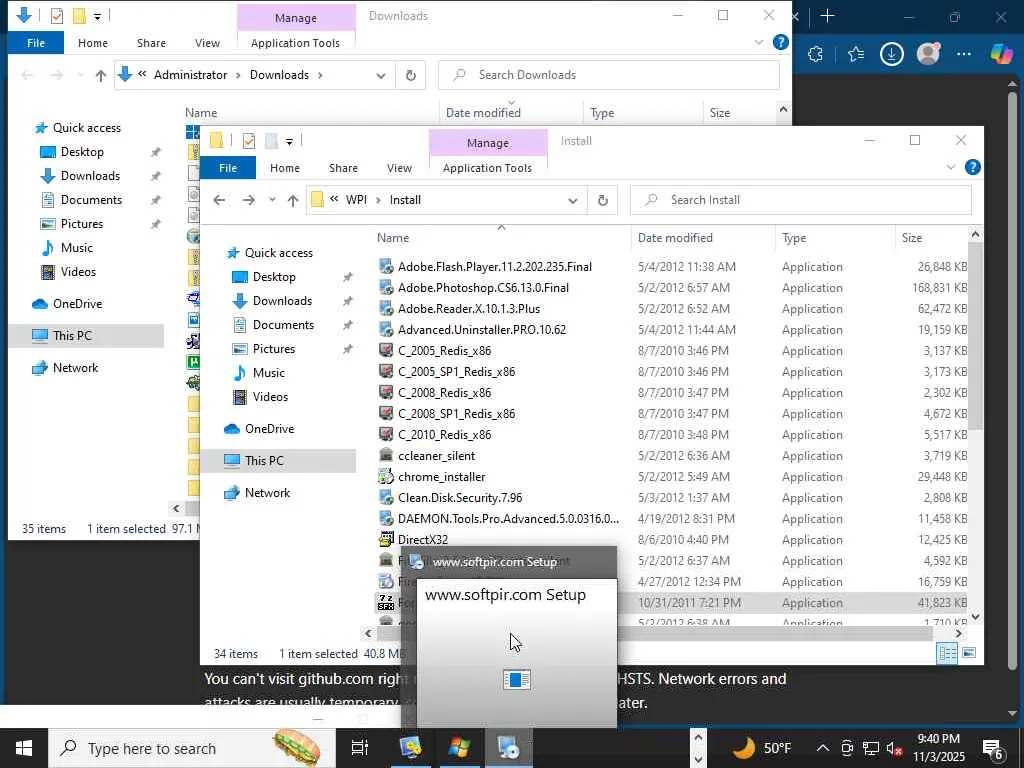Open the Home ribbon tab in Install window
Screen dimensions: 1024x768
click(x=285, y=168)
